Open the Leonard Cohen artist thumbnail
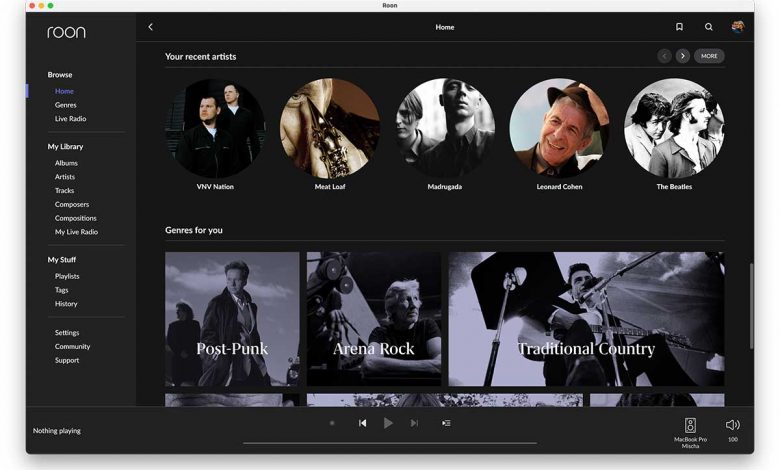 [559, 128]
